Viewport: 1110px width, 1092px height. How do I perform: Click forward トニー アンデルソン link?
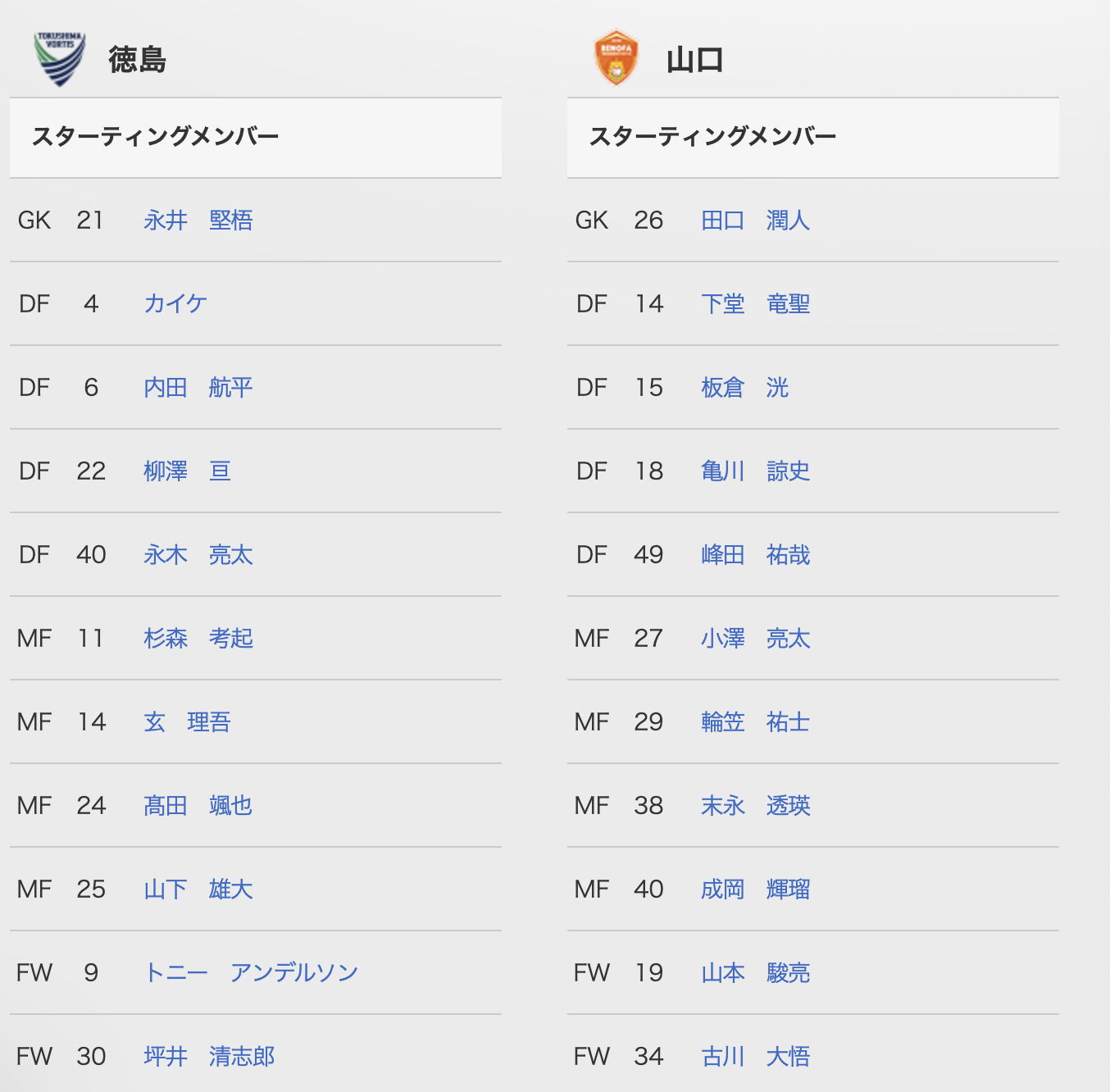click(x=251, y=973)
